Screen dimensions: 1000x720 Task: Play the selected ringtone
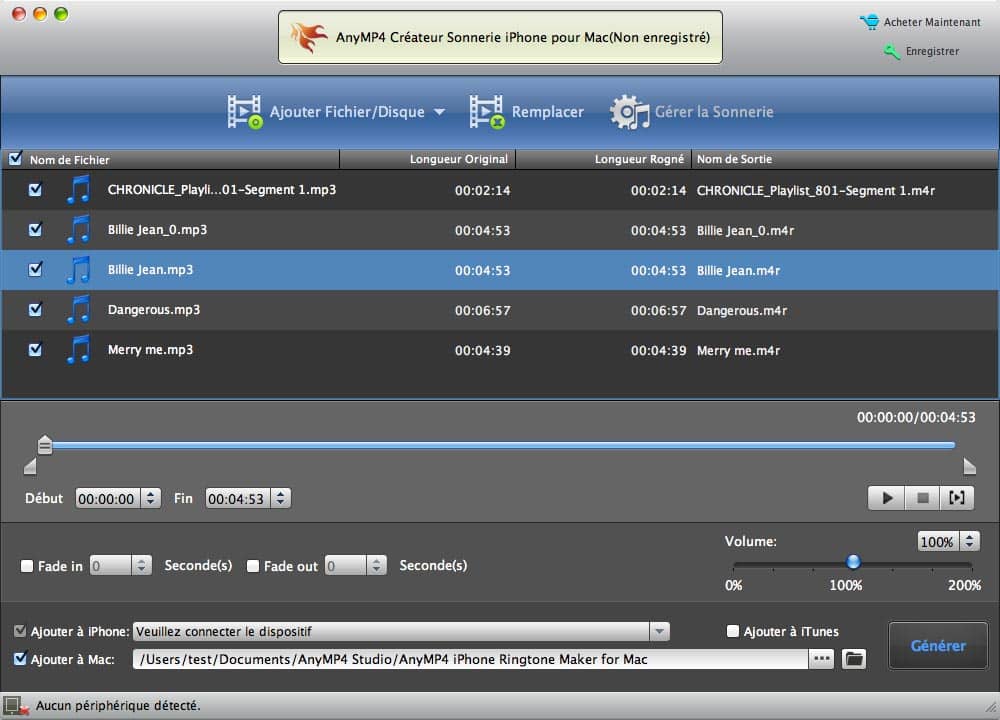886,498
